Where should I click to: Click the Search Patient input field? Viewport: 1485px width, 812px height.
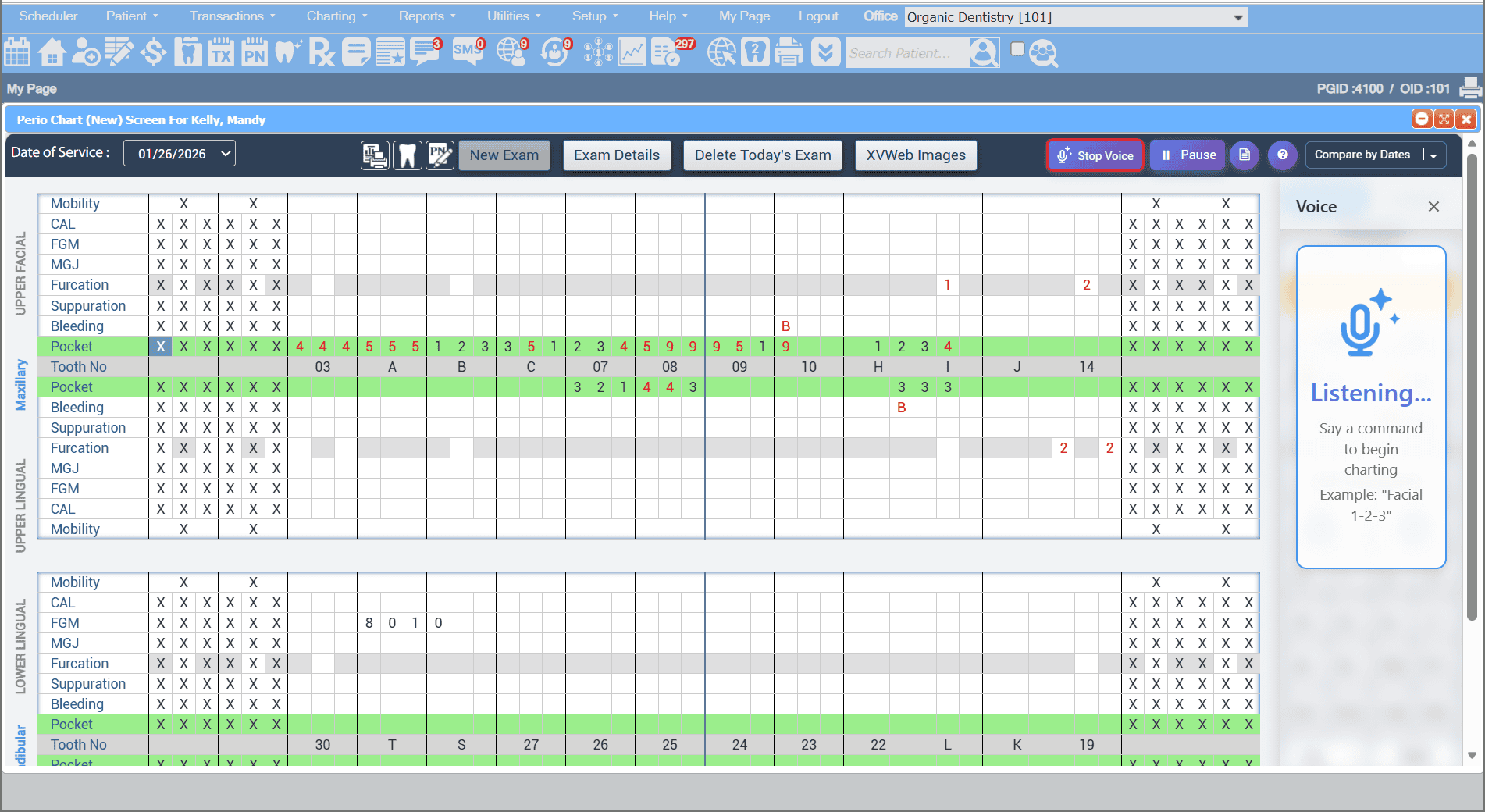click(906, 53)
